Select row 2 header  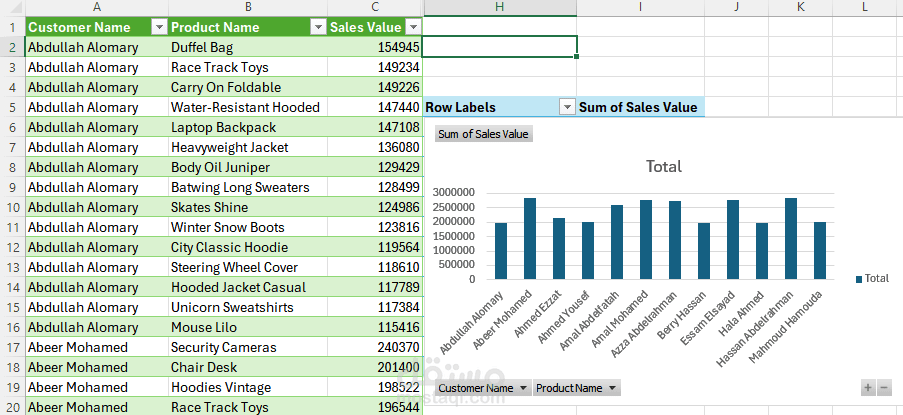point(12,47)
